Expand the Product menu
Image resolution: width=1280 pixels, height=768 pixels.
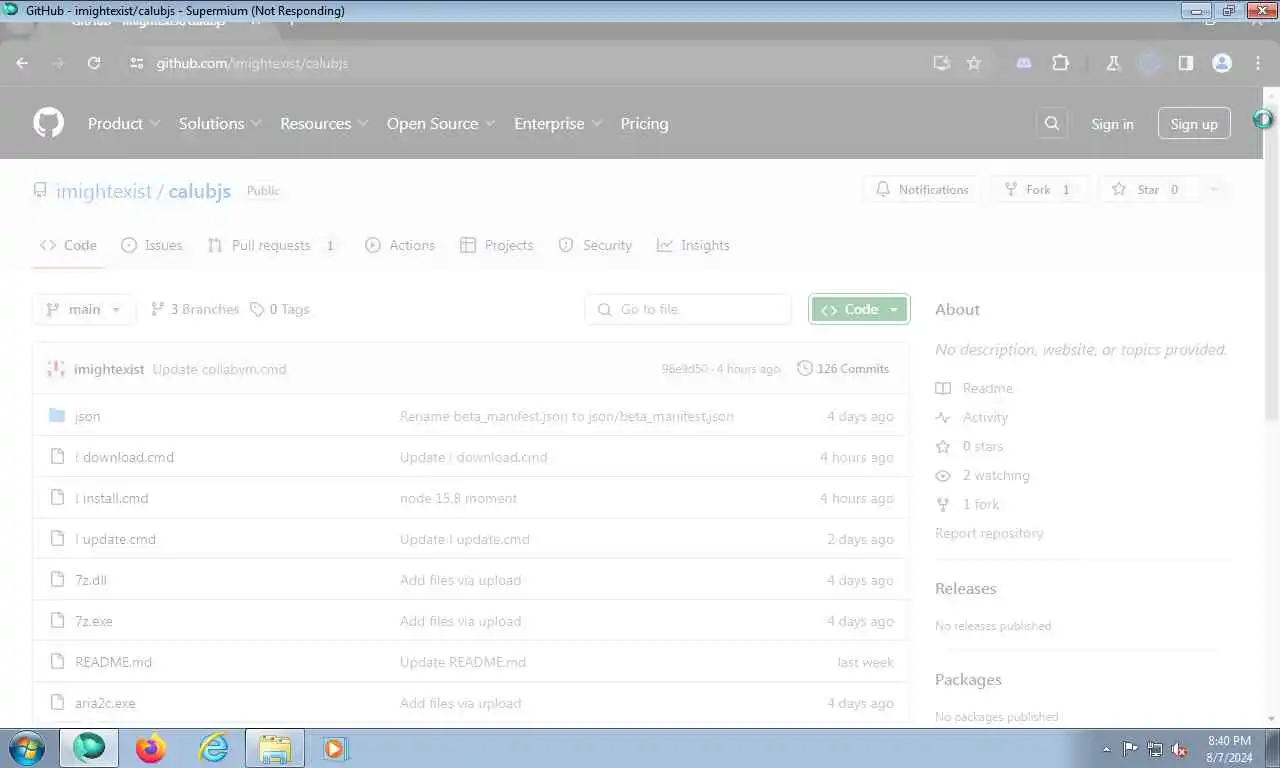[124, 123]
